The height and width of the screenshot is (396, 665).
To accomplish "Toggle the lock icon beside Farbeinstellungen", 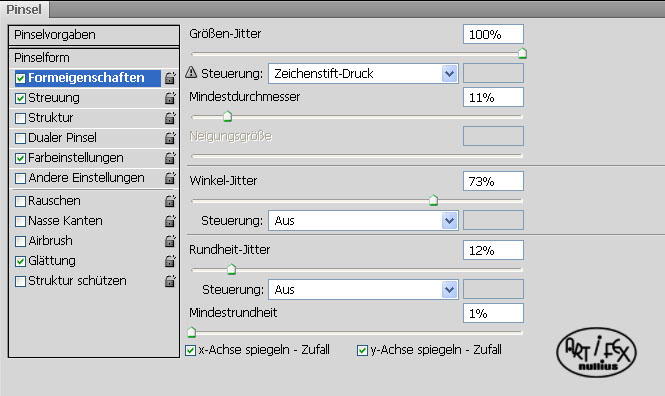I will pyautogui.click(x=170, y=158).
